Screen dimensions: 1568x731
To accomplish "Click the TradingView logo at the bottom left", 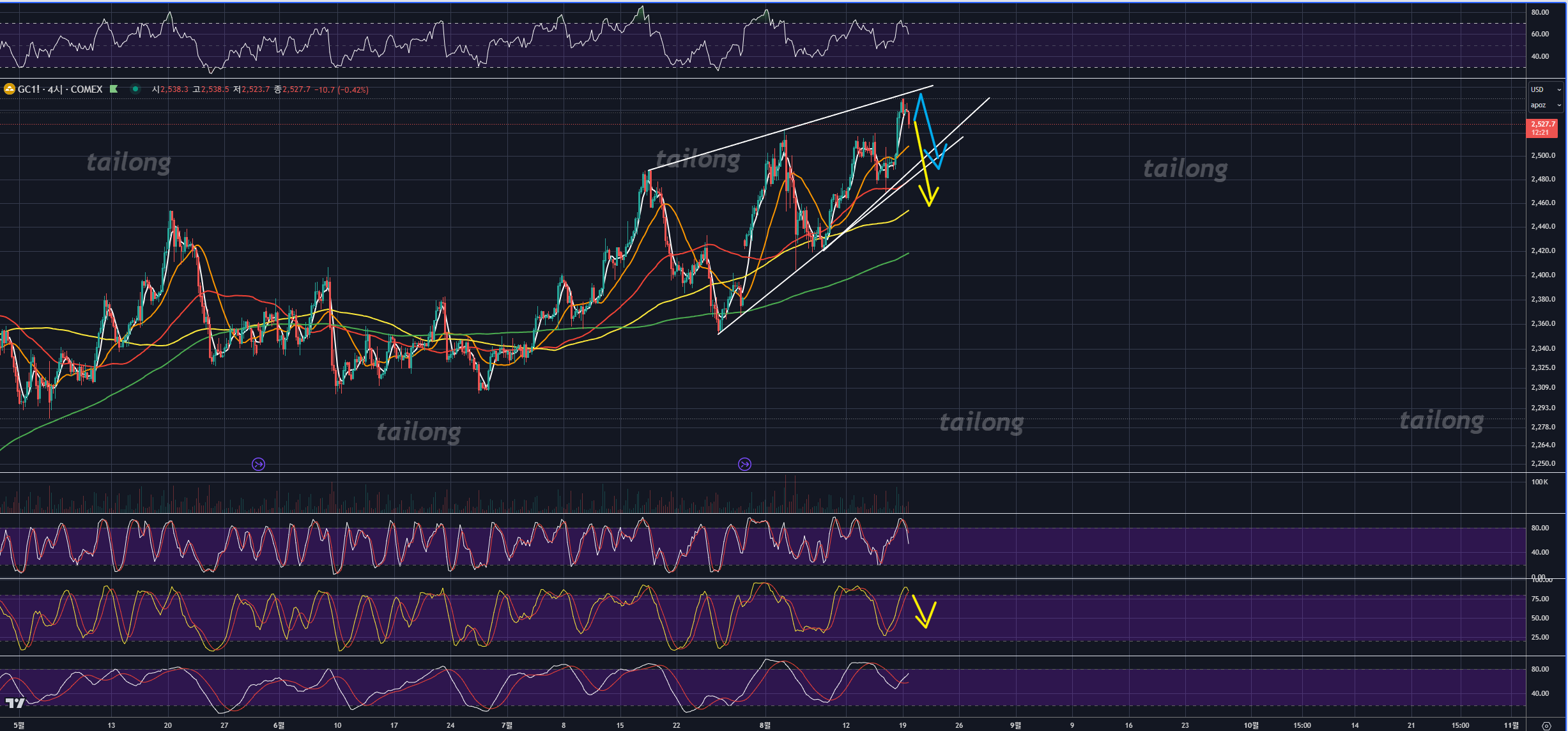I will click(x=15, y=703).
